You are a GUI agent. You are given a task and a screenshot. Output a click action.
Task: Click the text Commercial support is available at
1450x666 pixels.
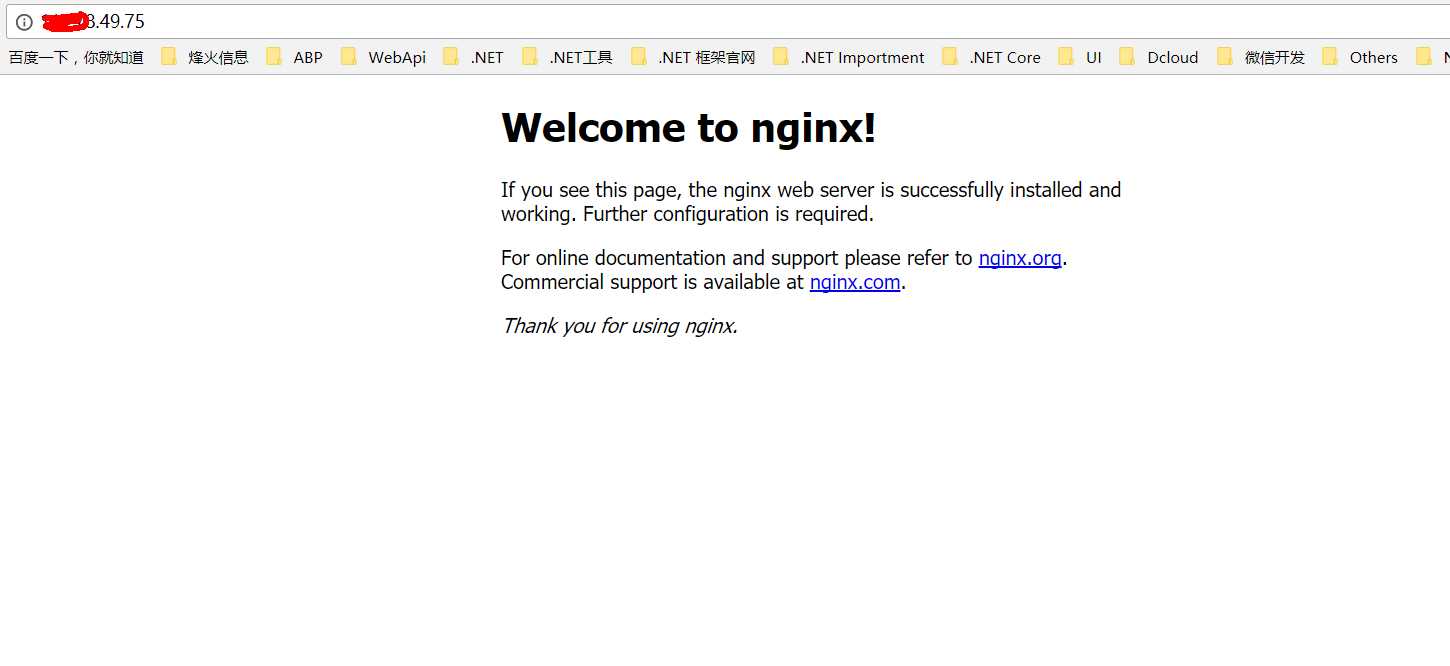[652, 282]
